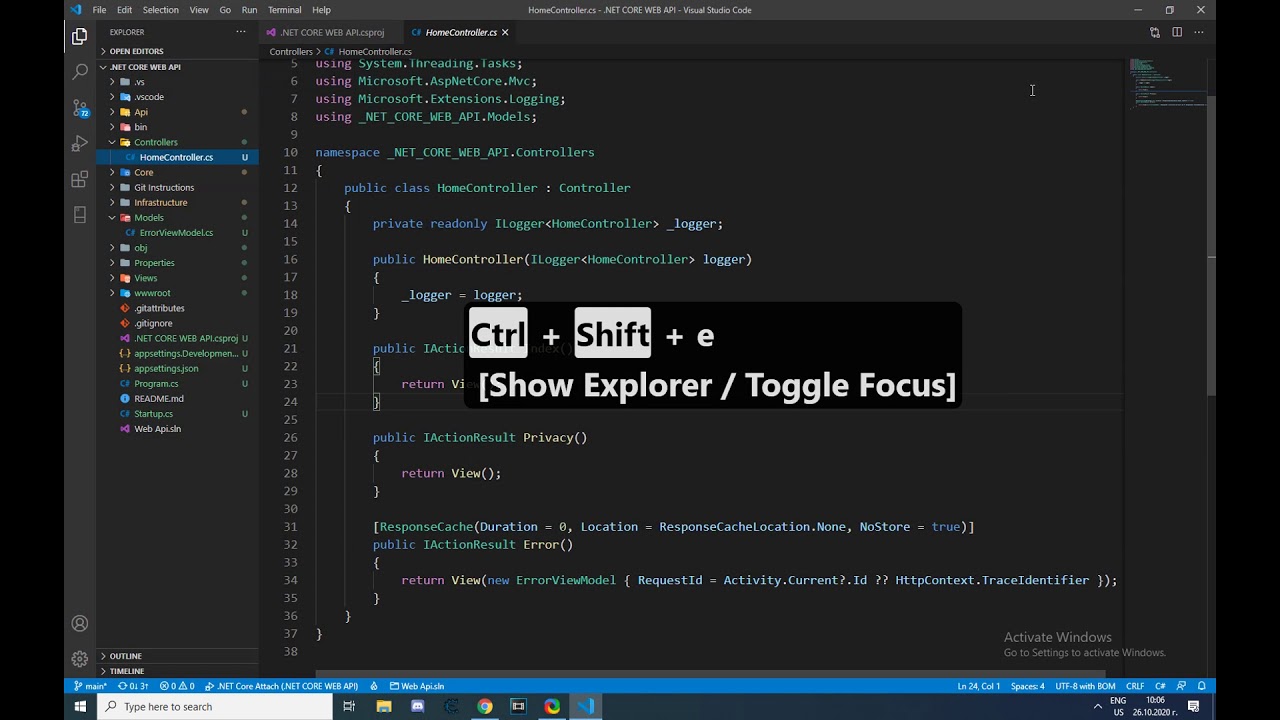Open Google Chrome from the taskbar
This screenshot has width=1280, height=720.
pos(485,706)
